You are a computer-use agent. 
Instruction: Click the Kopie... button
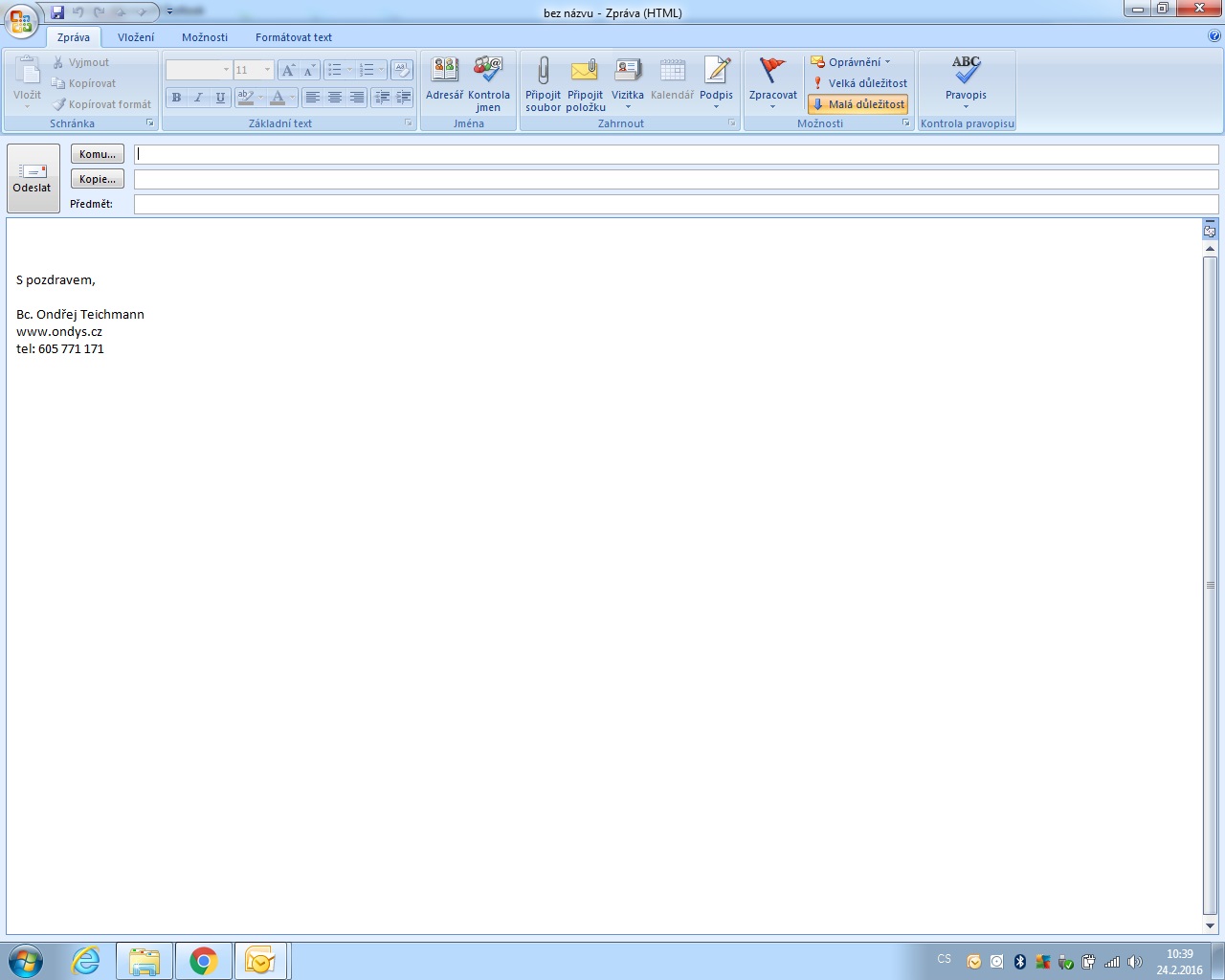(98, 179)
